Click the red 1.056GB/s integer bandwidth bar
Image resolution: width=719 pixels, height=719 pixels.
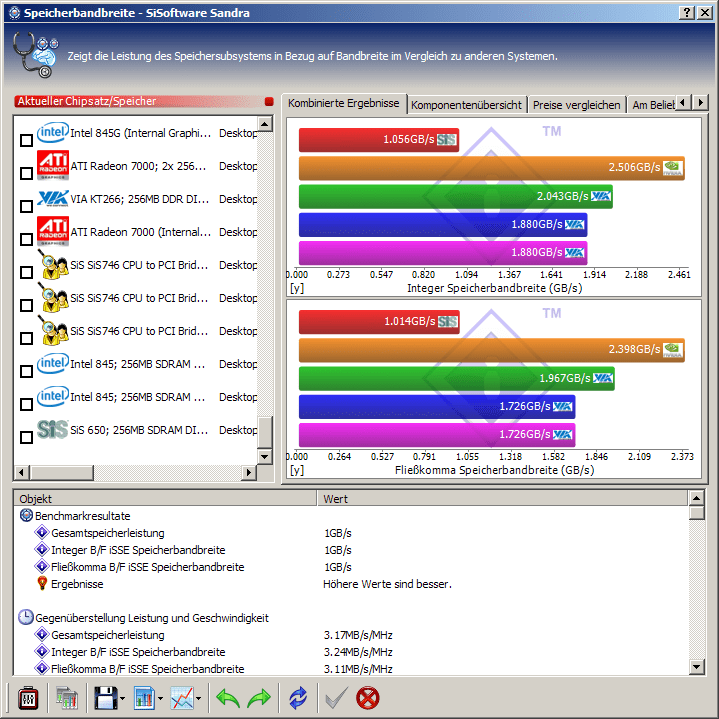pos(379,139)
